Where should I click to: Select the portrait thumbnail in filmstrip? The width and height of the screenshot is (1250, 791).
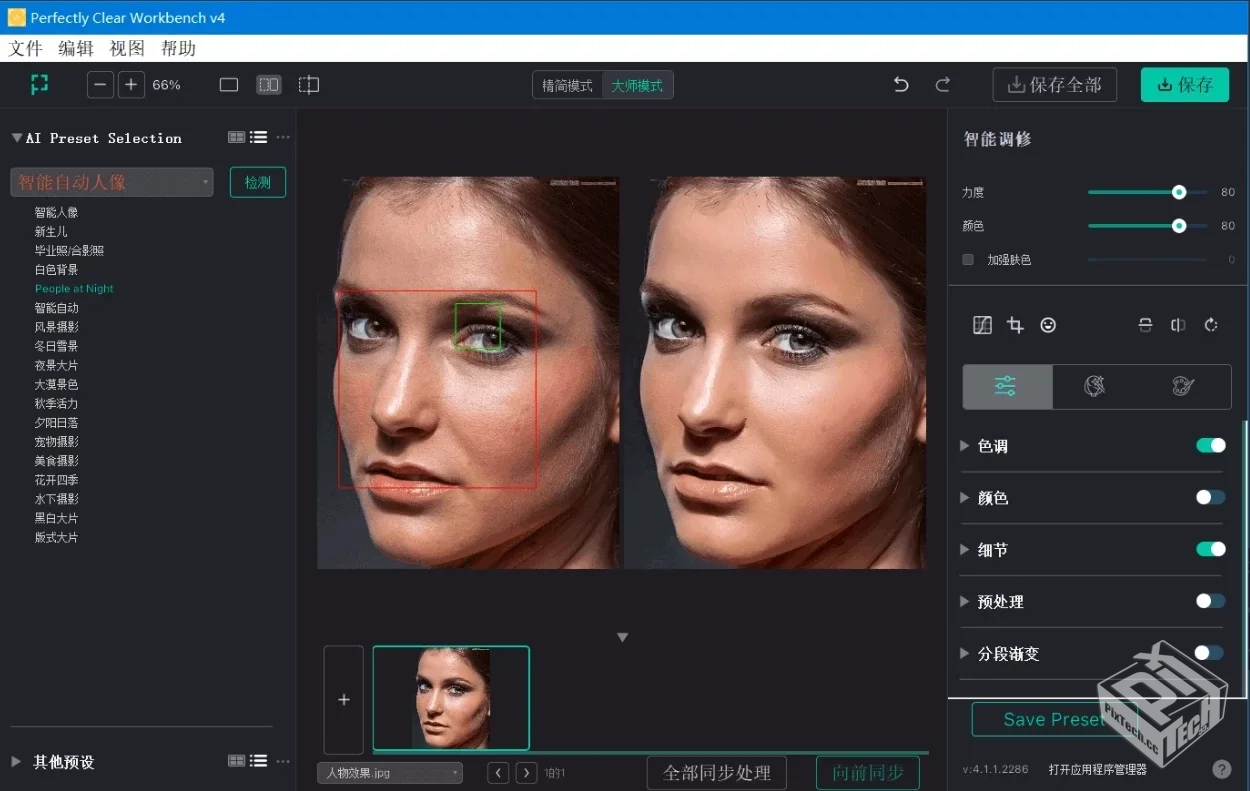tap(451, 698)
